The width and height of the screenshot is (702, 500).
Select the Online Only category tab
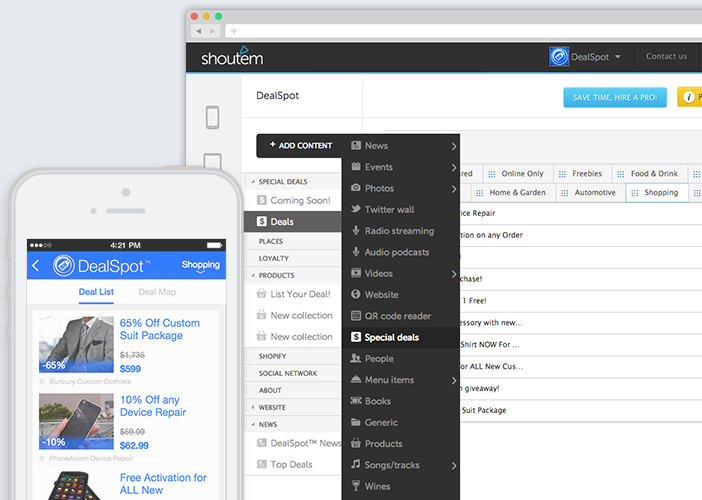coord(518,174)
